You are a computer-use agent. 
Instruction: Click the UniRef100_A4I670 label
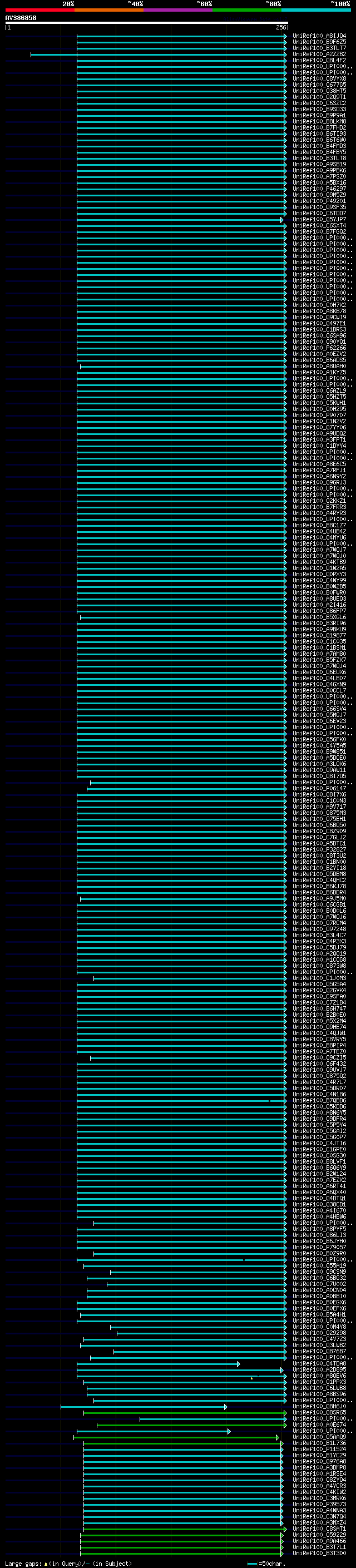pos(319,1210)
